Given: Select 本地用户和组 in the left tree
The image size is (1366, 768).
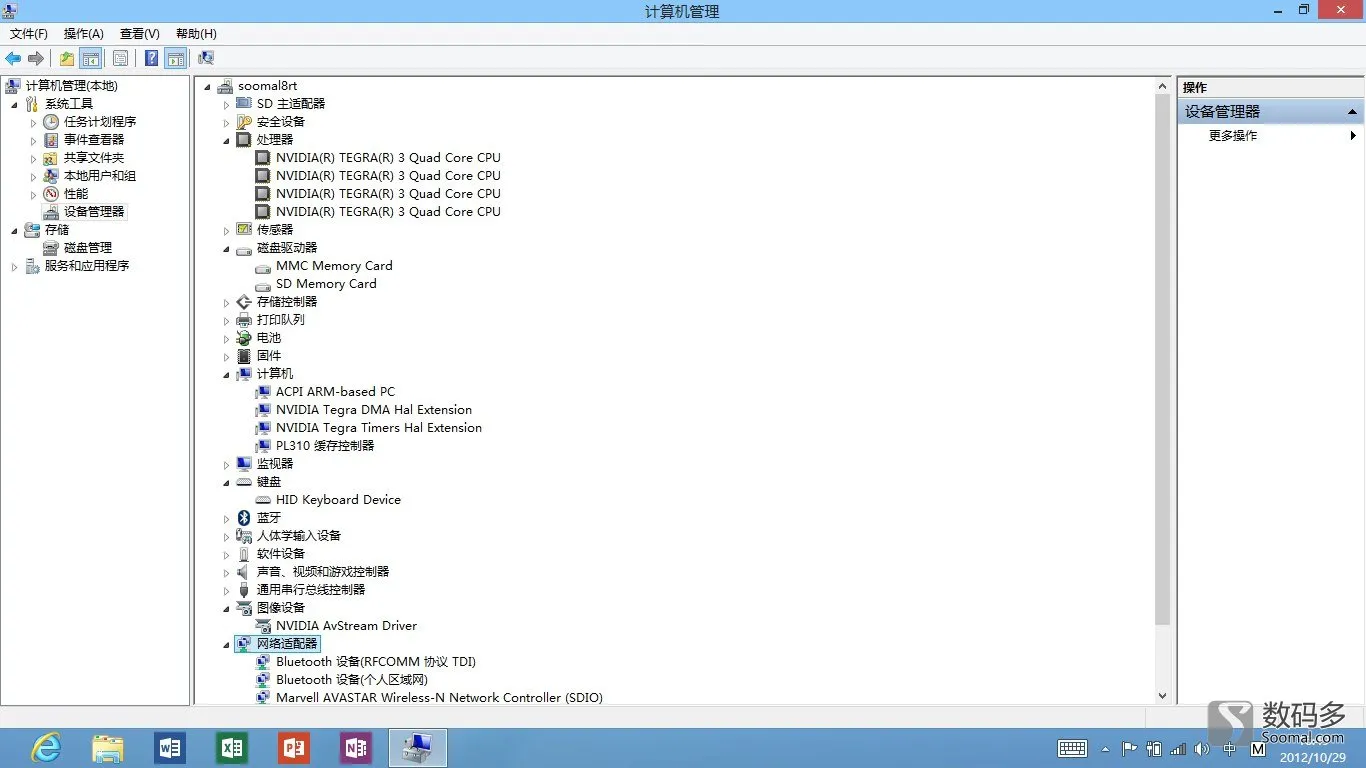Looking at the screenshot, I should pos(100,176).
